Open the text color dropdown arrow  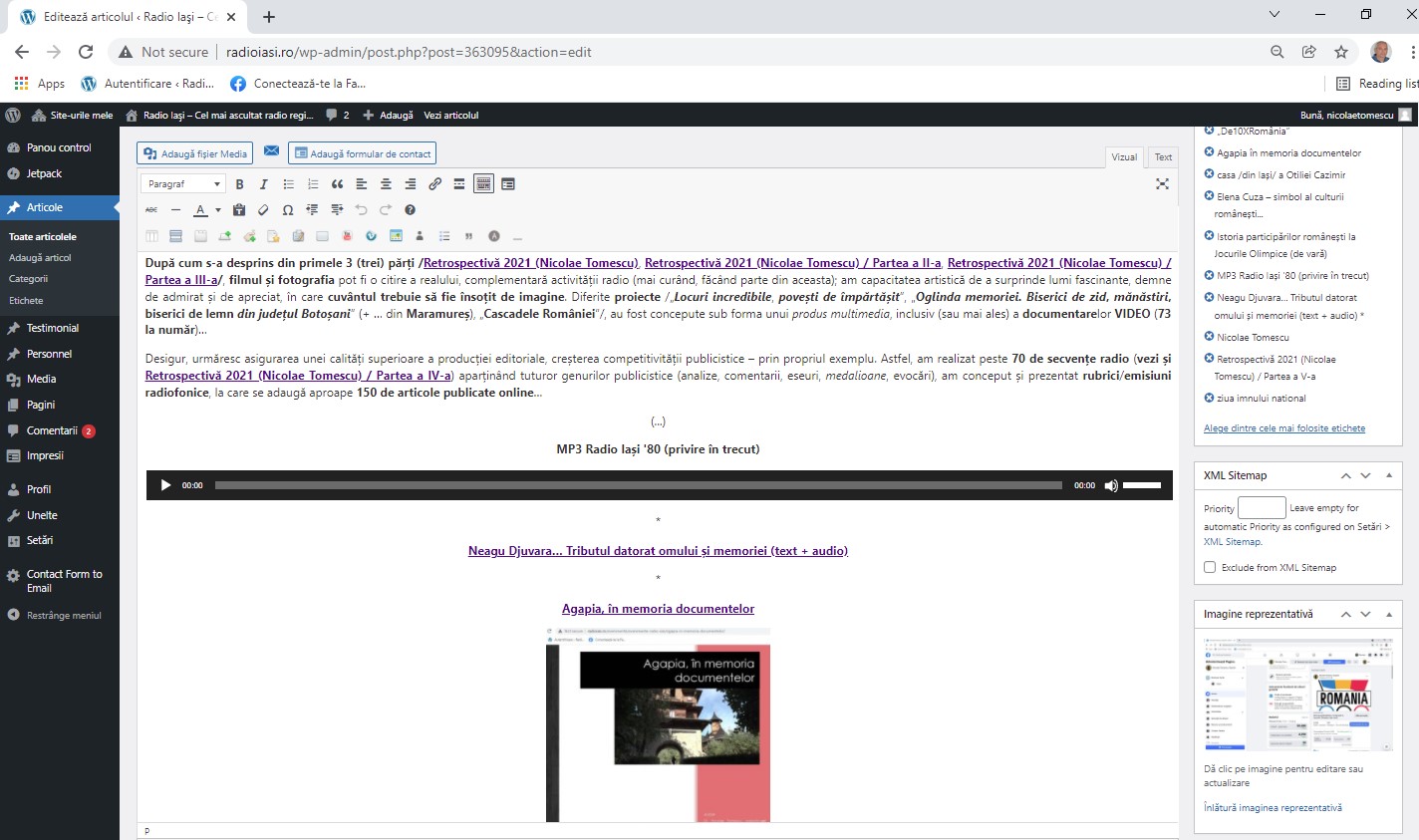coord(218,210)
